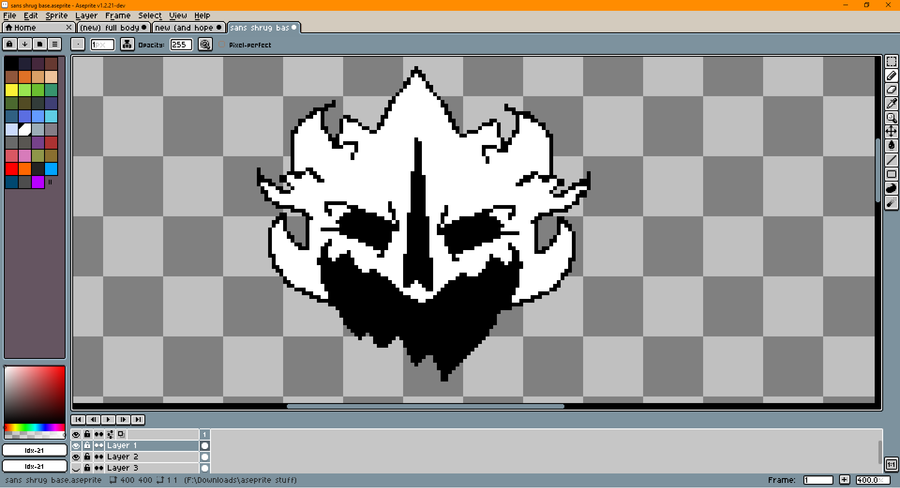Select the Zoom tool in toolbox
This screenshot has height=488, width=900.
pyautogui.click(x=891, y=118)
